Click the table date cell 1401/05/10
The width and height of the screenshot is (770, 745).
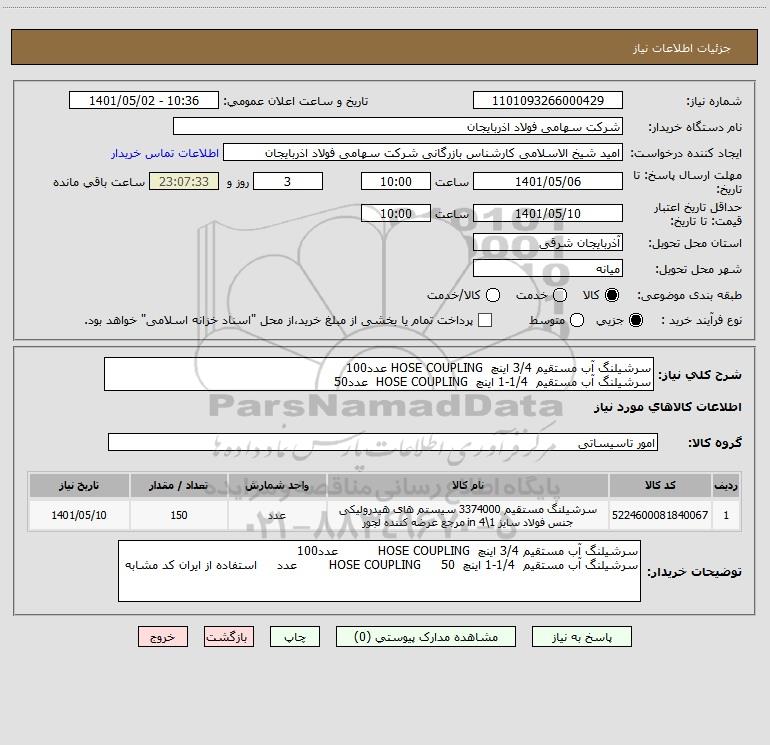(x=79, y=515)
